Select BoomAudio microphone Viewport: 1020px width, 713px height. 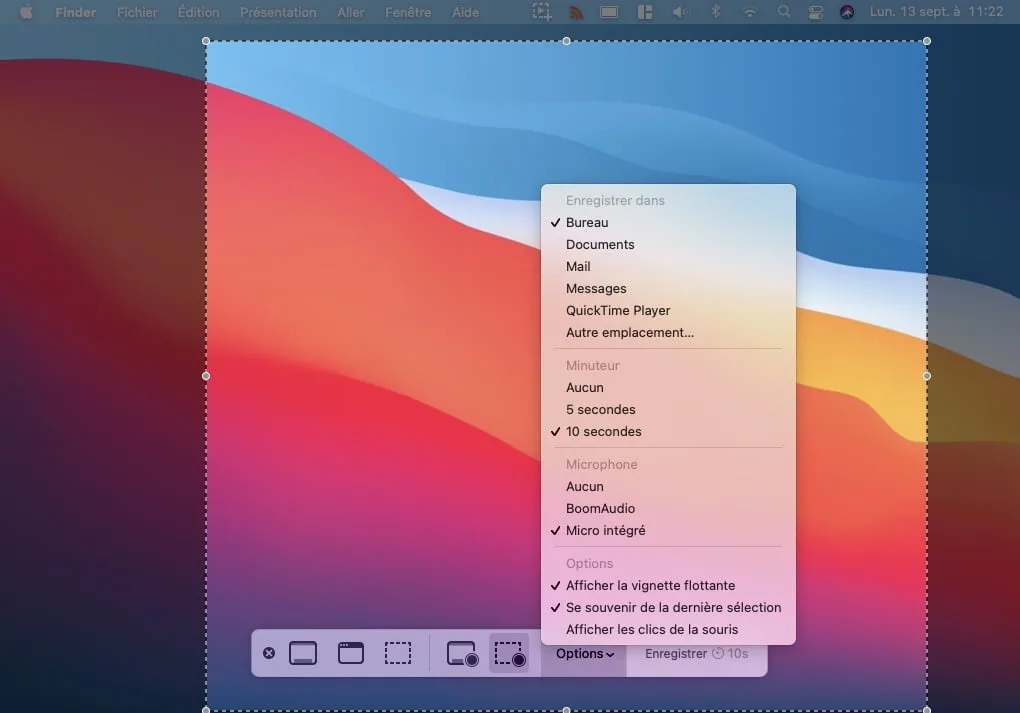point(668,509)
